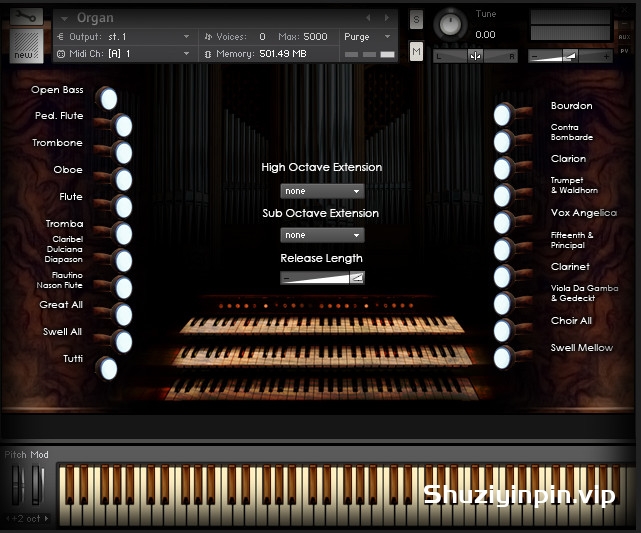Click the Voices count value
641x533 pixels.
[x=262, y=37]
